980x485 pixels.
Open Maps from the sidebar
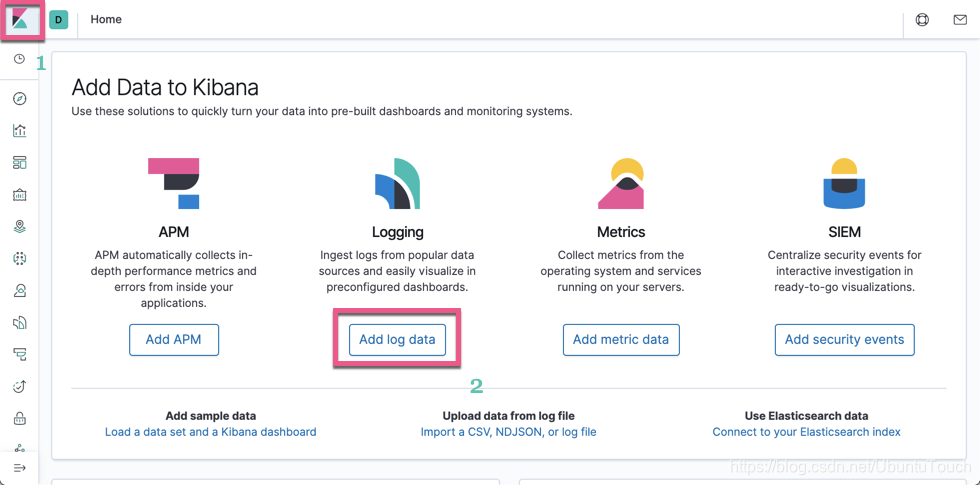(19, 227)
